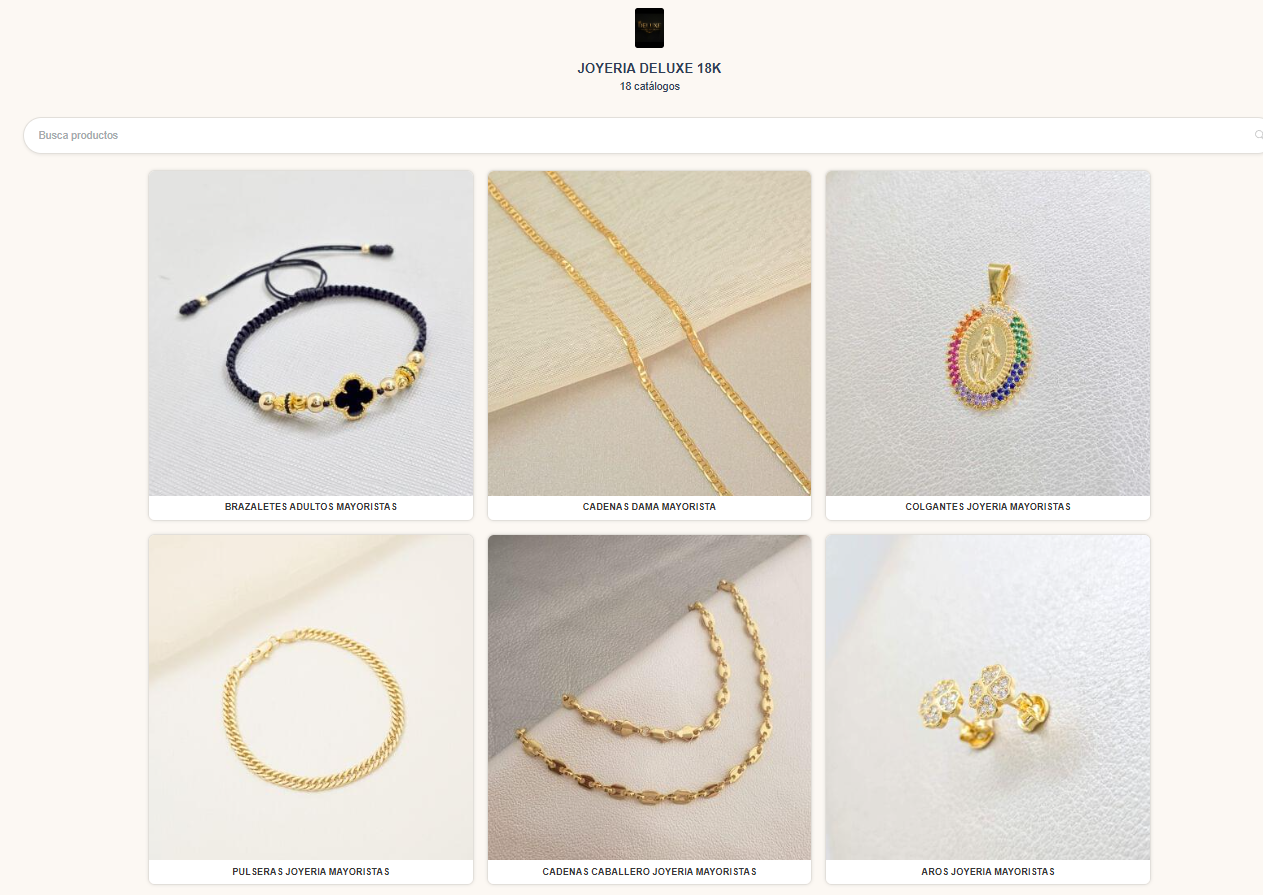Select PULSERAS JOYERIA MAYORISTAS label
The height and width of the screenshot is (895, 1263).
click(x=311, y=872)
